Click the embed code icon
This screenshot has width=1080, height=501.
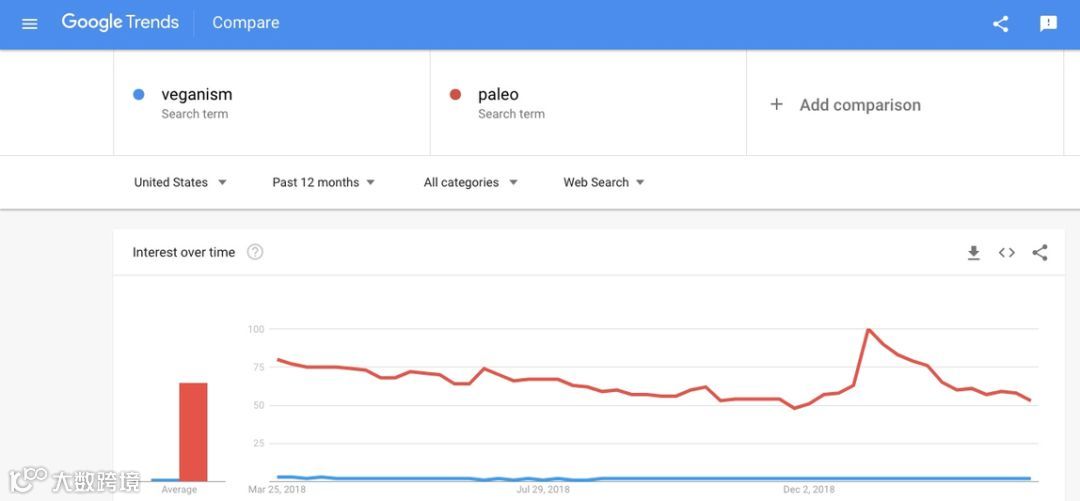click(x=1006, y=253)
